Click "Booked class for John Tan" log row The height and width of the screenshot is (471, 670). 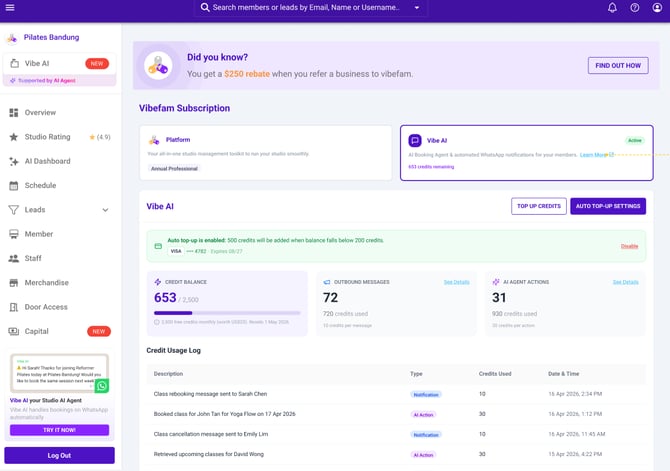tap(396, 414)
